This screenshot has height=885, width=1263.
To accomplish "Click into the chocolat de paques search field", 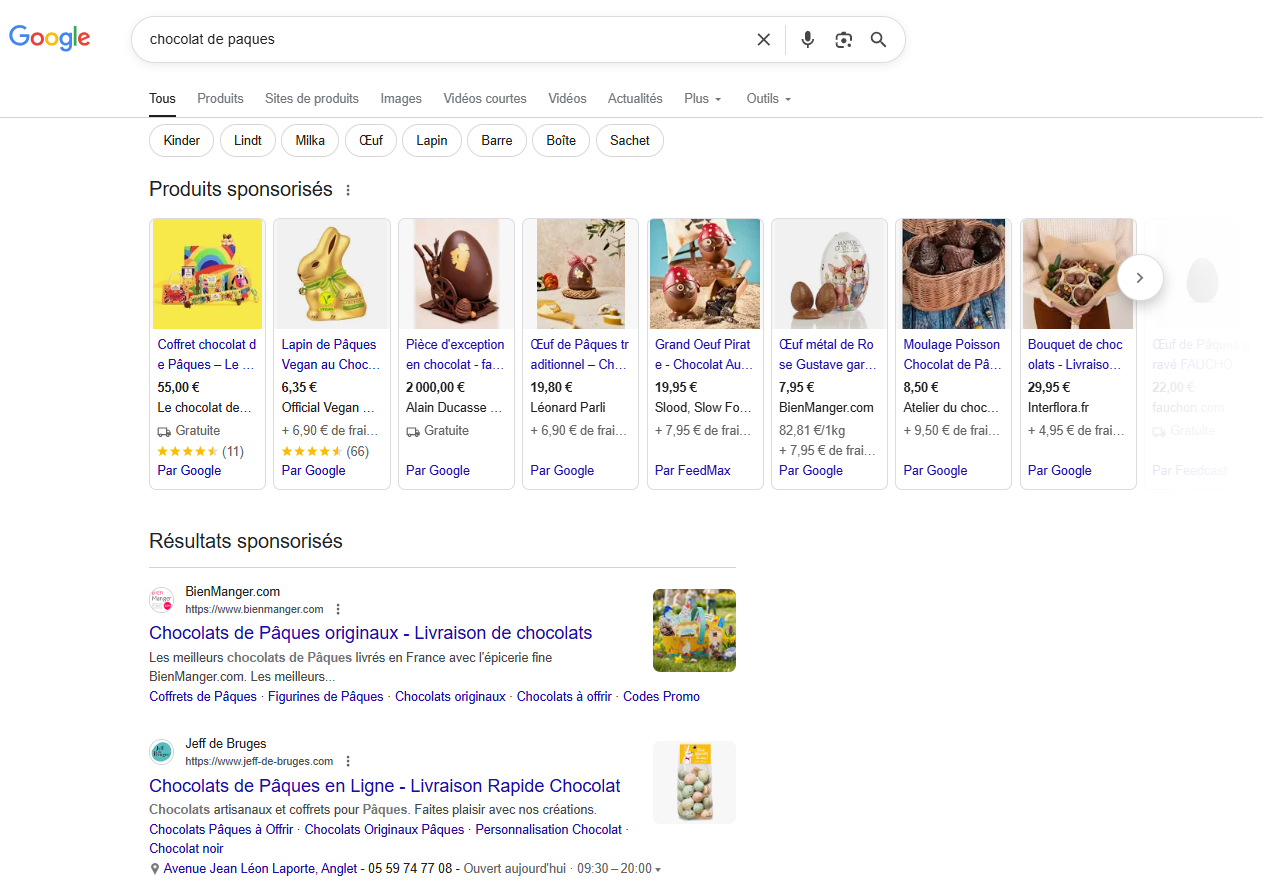I will (x=445, y=40).
